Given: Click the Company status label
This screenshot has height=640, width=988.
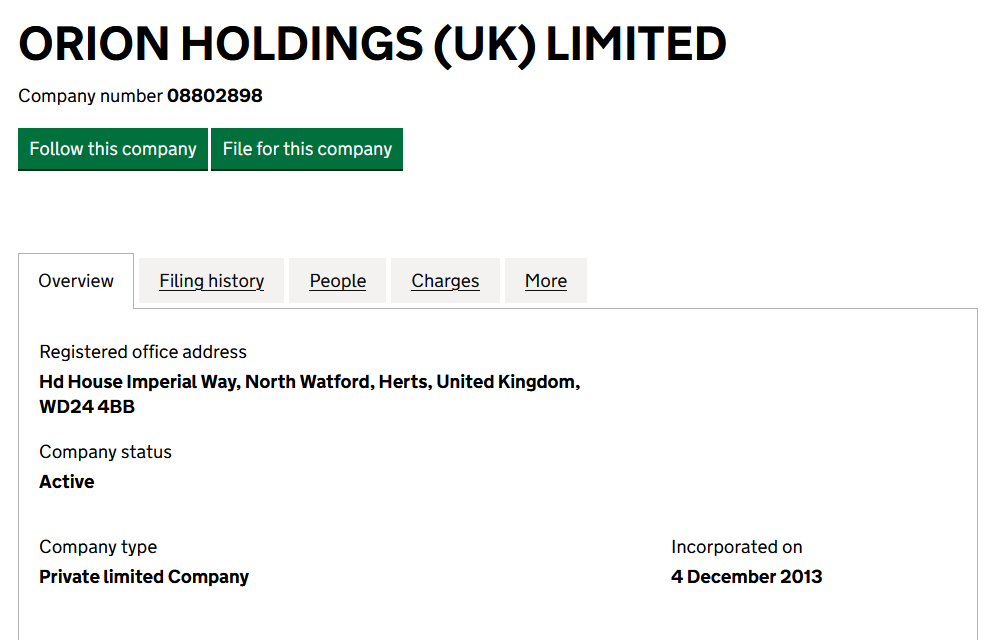Looking at the screenshot, I should 105,452.
